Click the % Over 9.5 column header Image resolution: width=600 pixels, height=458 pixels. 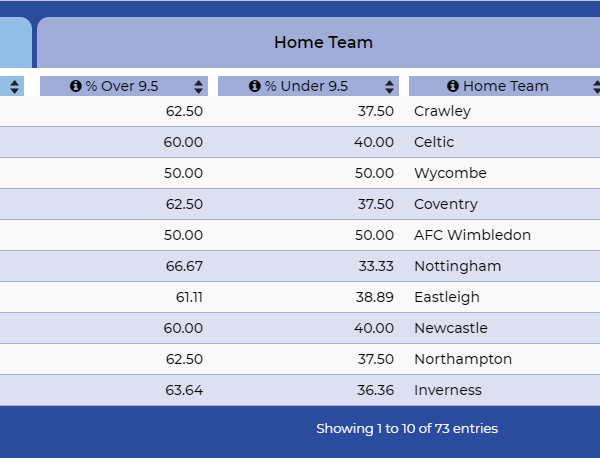pos(124,86)
